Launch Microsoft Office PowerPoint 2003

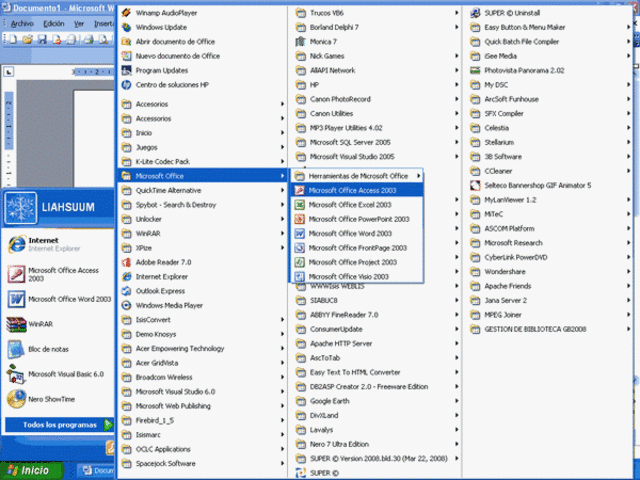point(356,219)
